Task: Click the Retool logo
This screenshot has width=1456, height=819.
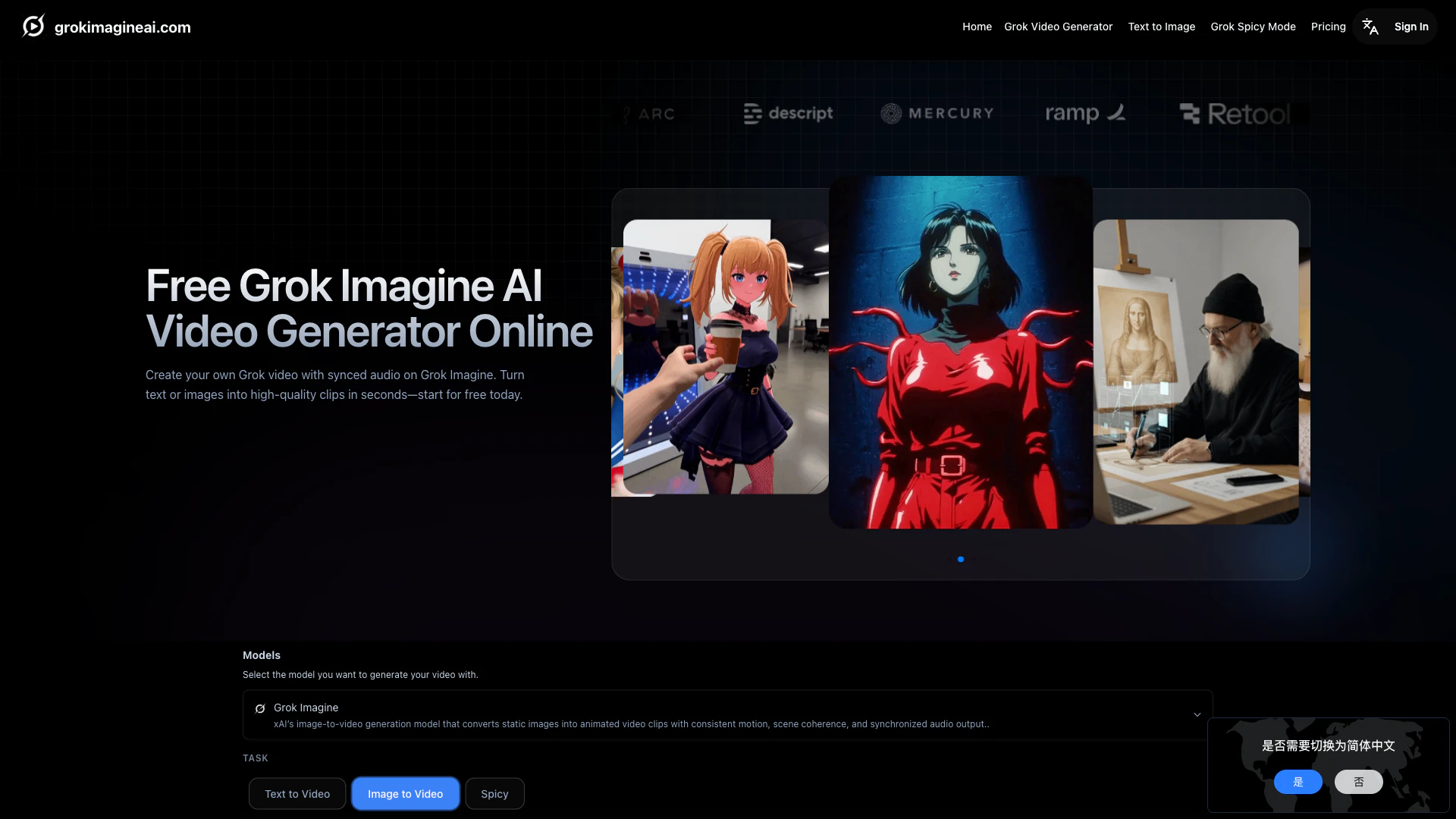Action: 1235,115
